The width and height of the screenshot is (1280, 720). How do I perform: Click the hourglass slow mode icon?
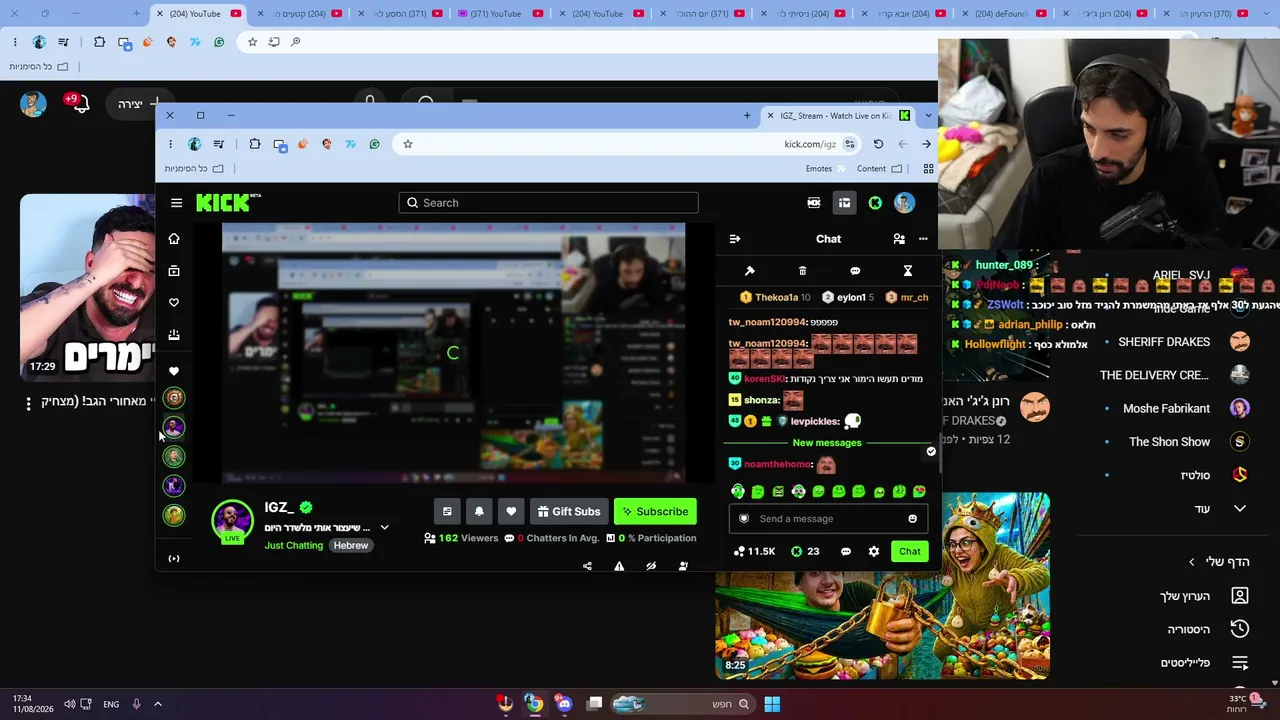(x=908, y=271)
